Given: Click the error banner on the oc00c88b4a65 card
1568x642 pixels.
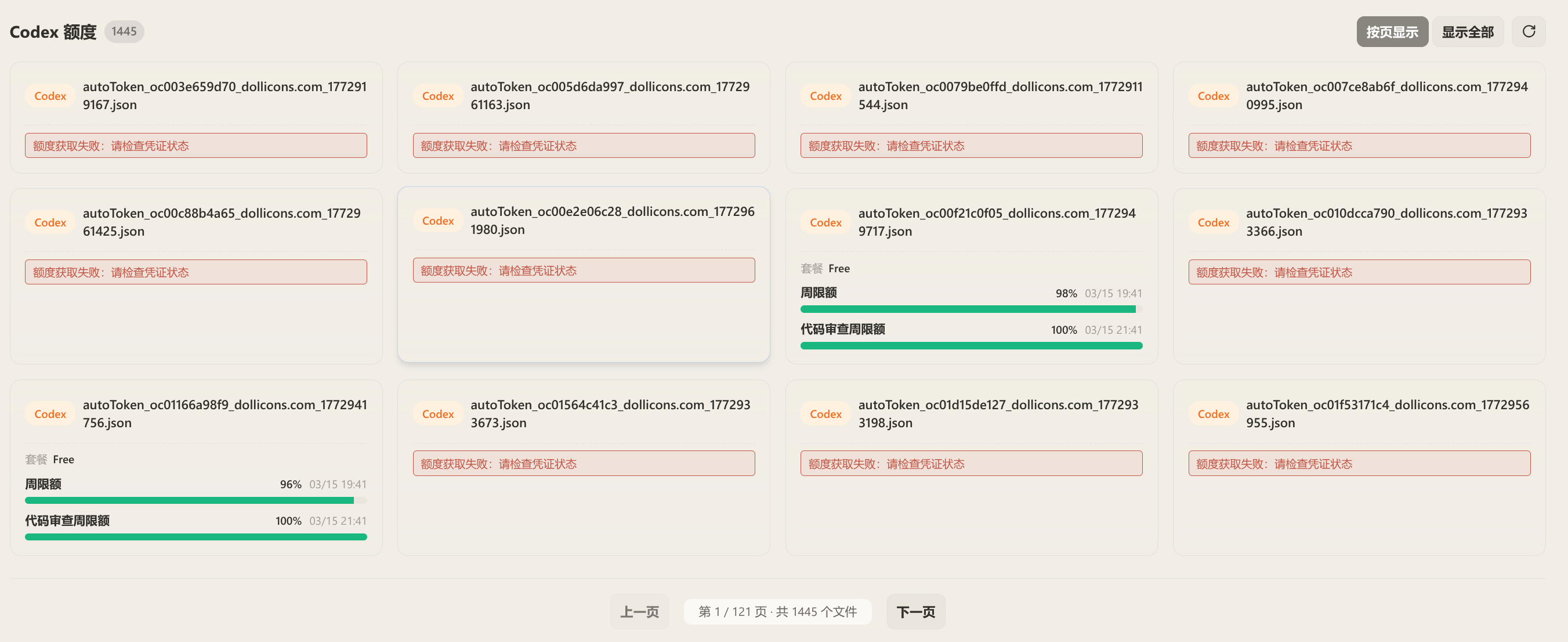Looking at the screenshot, I should tap(195, 272).
